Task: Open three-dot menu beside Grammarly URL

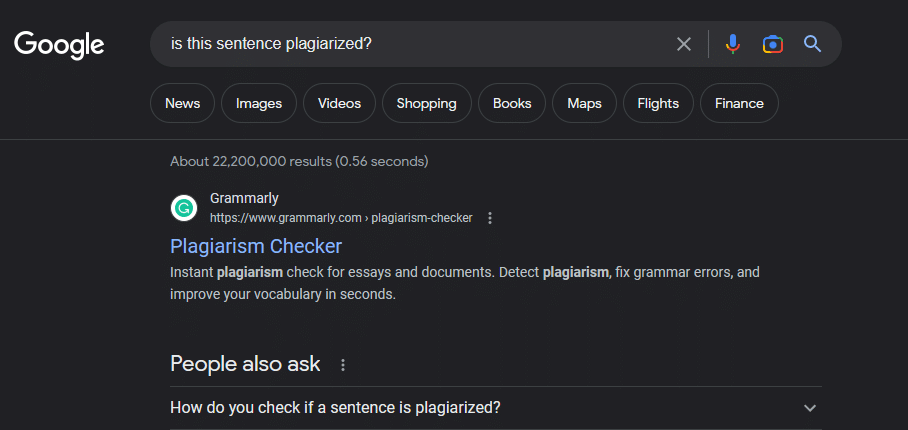Action: coord(490,218)
